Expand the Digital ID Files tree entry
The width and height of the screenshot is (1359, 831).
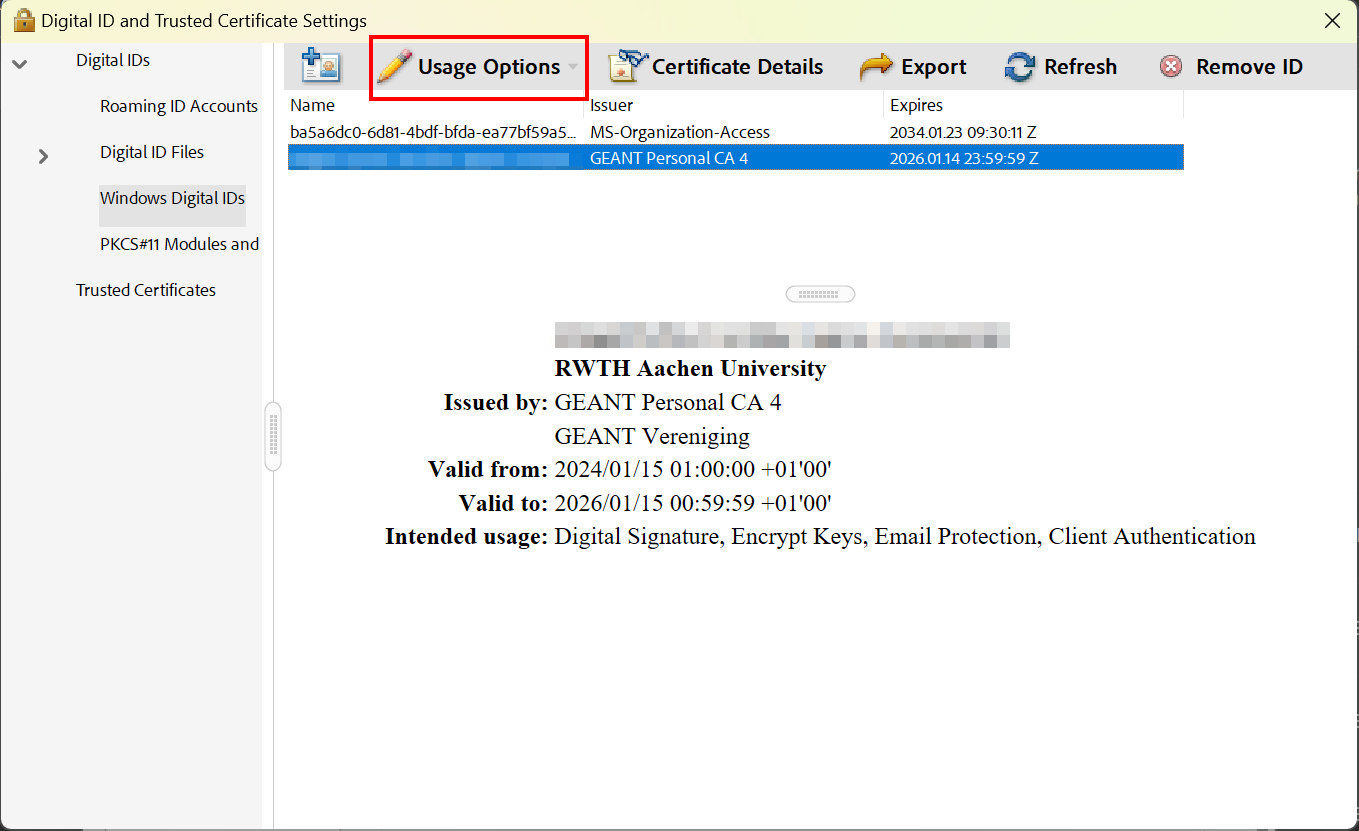click(42, 156)
